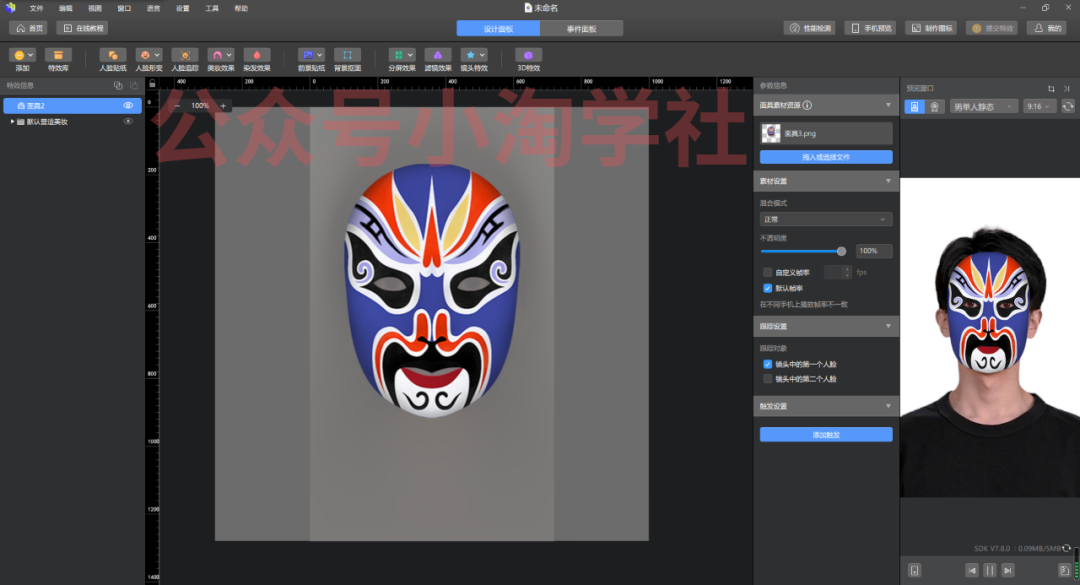Open the 滤镜效果 filter effect tool
This screenshot has width=1080, height=585.
437,55
